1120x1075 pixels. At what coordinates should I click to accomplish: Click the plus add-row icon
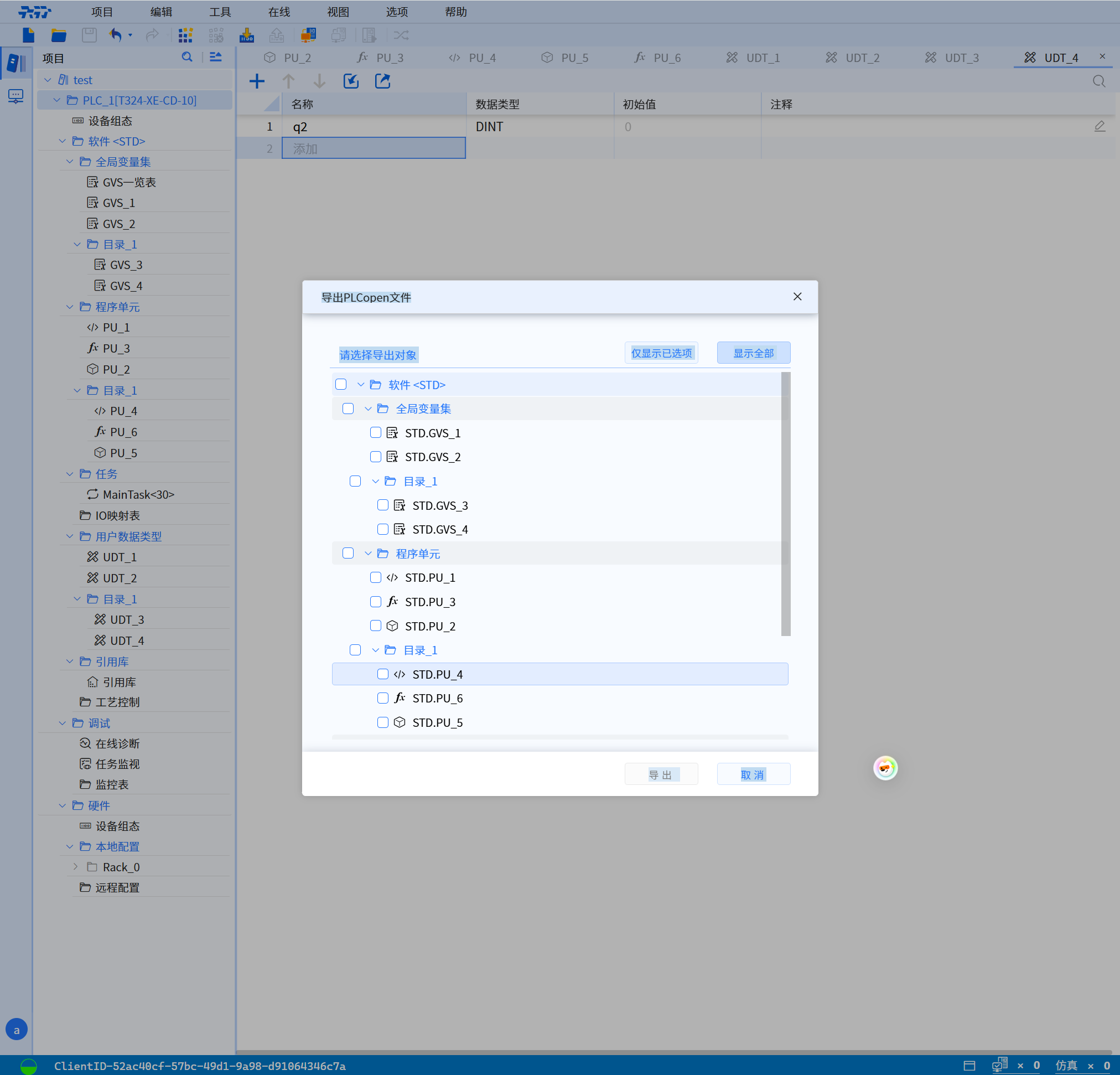(257, 81)
